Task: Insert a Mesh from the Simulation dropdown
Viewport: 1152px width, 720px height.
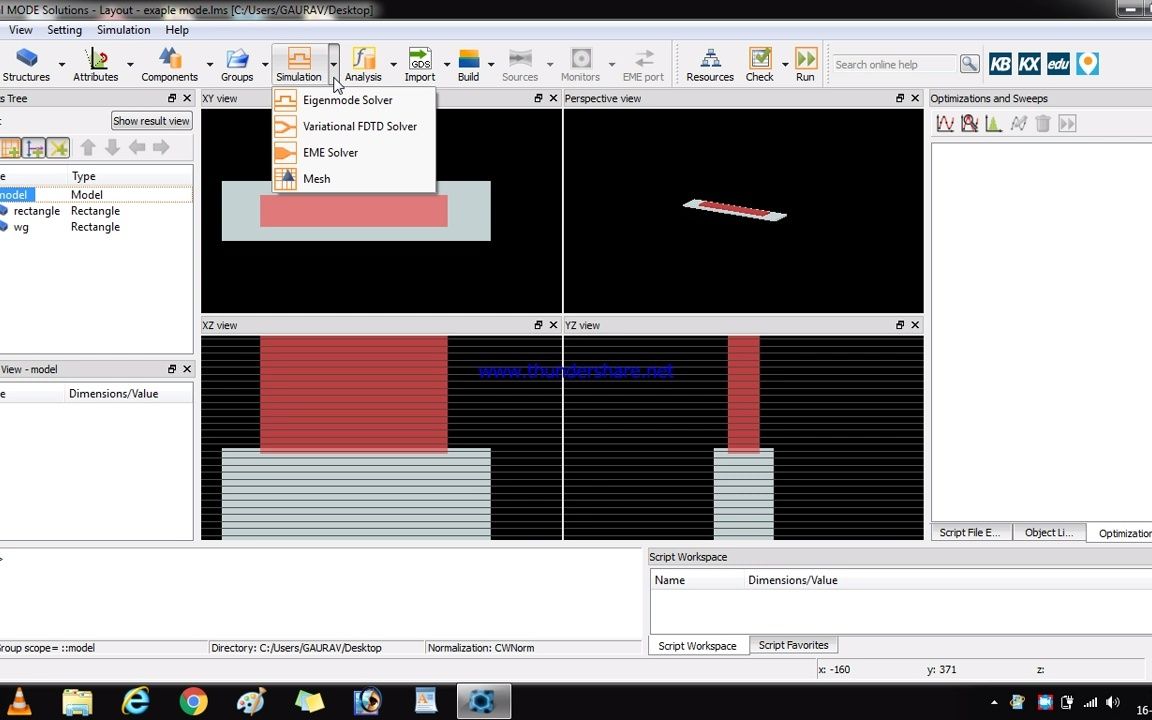Action: point(316,178)
